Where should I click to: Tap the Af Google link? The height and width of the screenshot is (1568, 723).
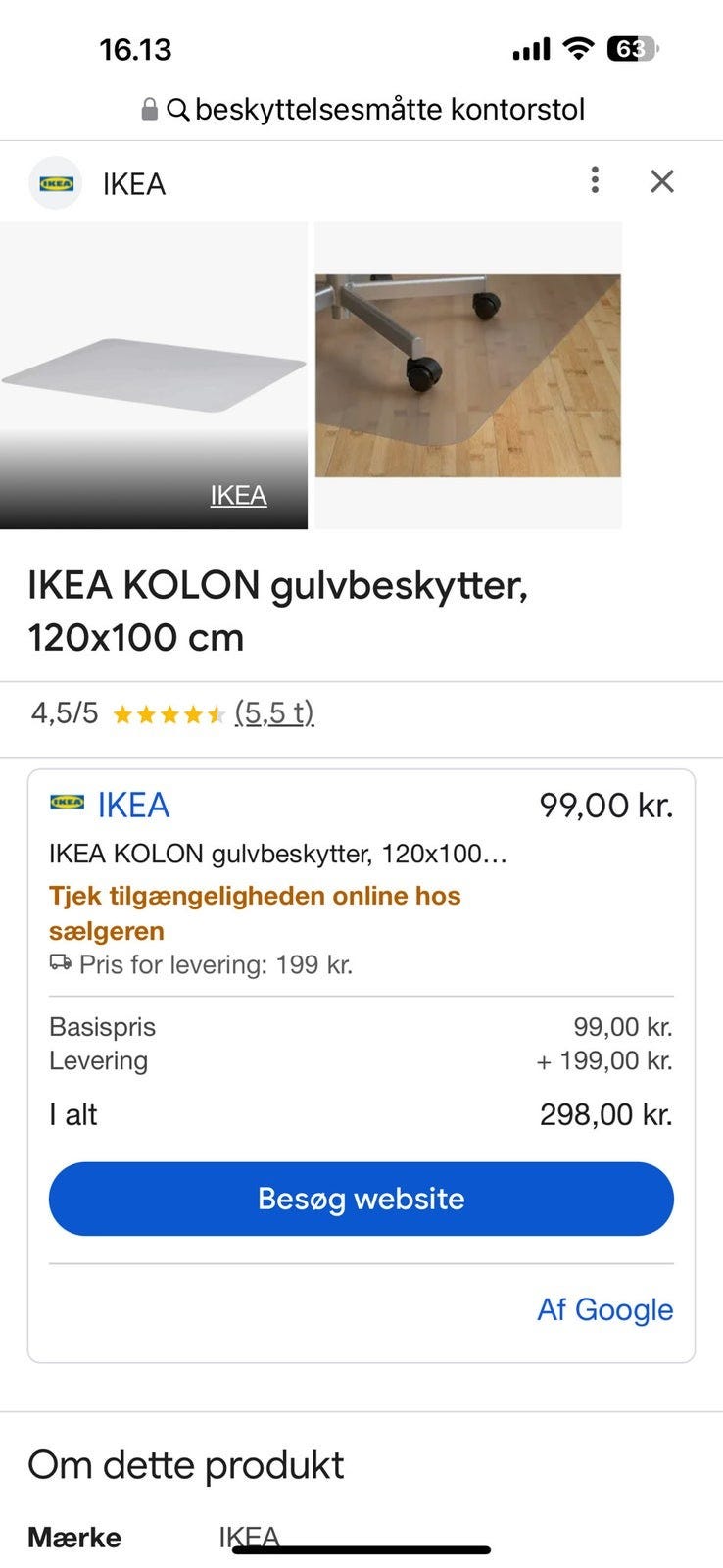604,1309
